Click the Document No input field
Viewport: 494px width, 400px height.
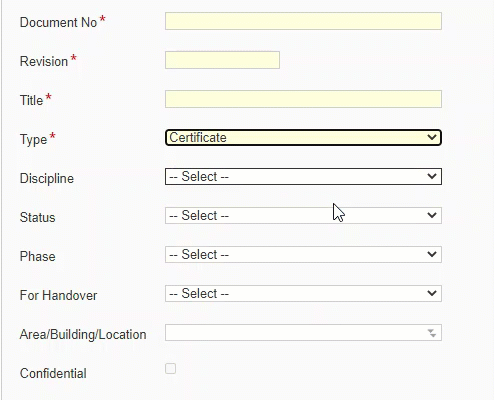(303, 21)
